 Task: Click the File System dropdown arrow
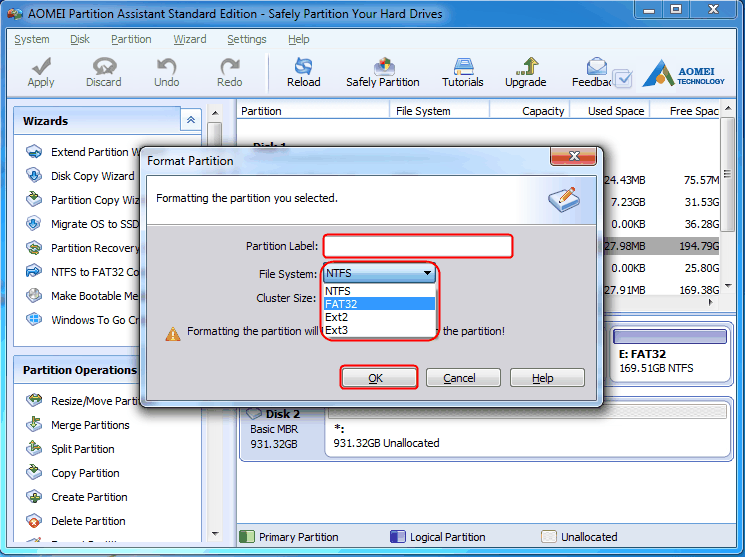427,273
